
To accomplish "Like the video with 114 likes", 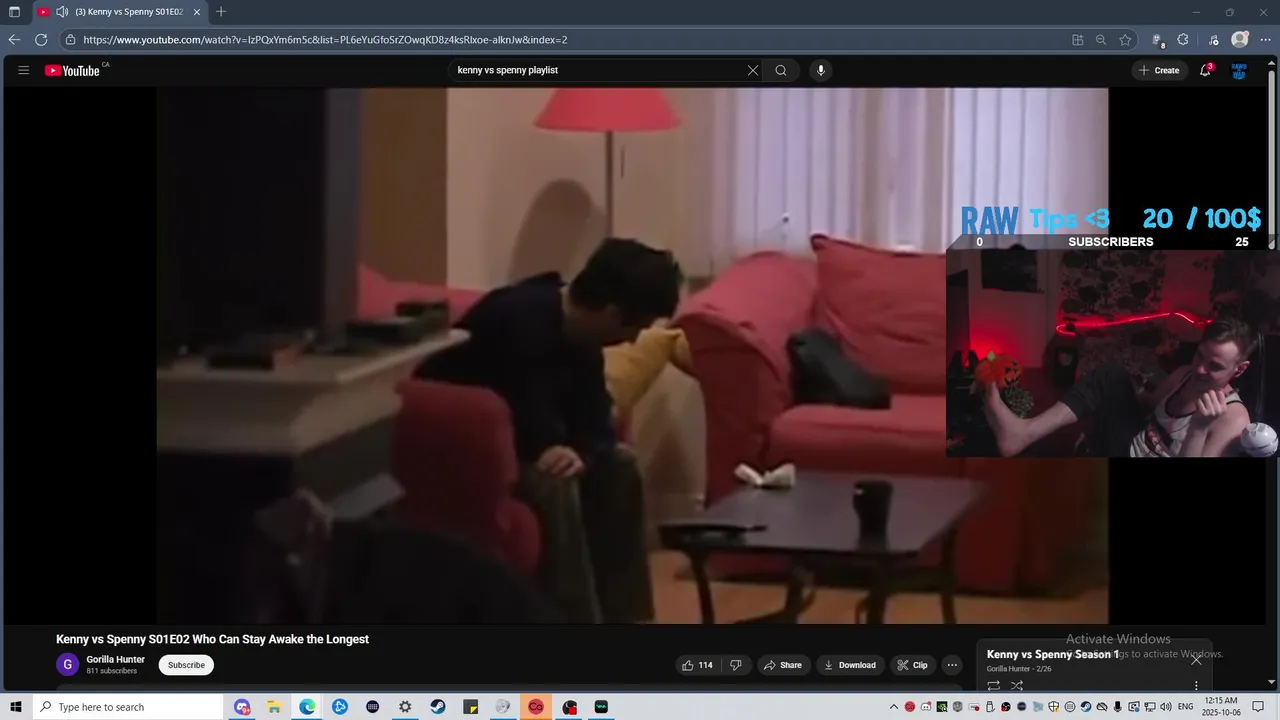I will (697, 665).
